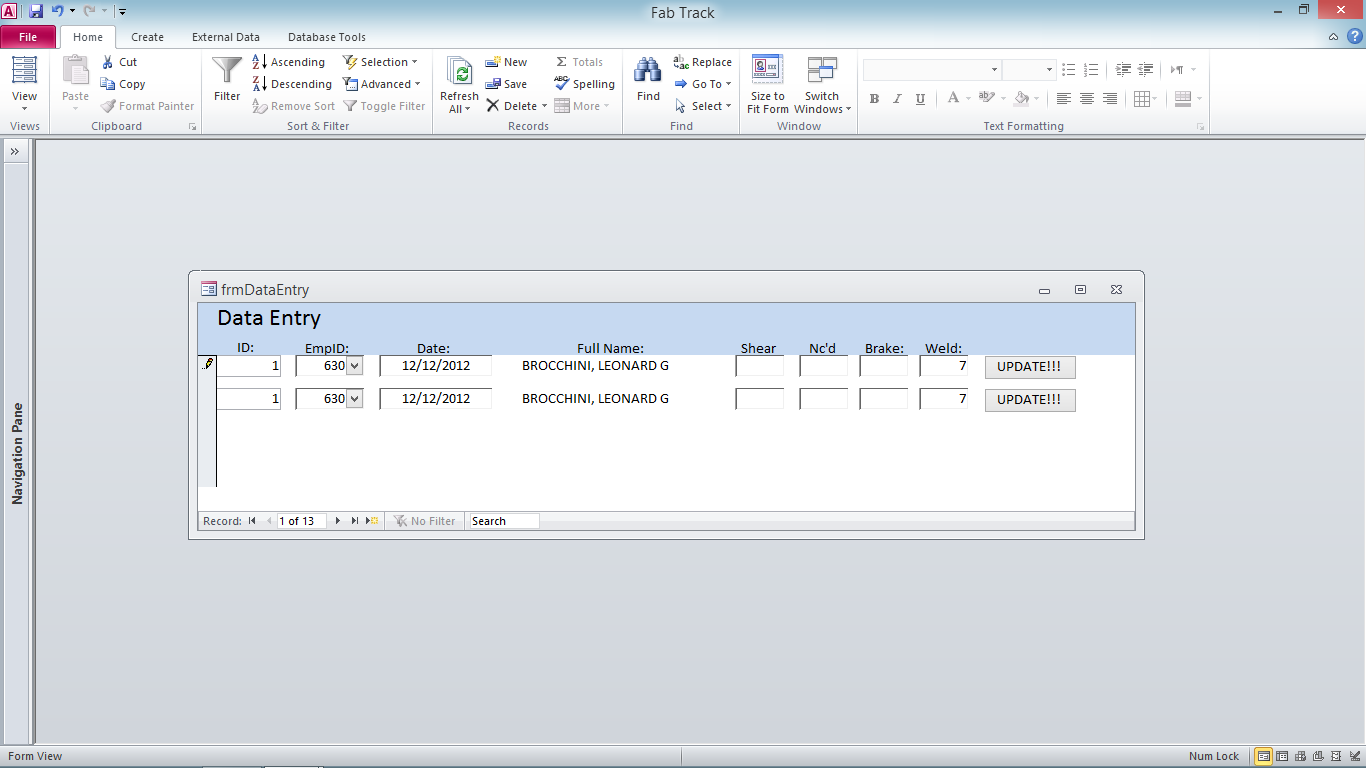Screen dimensions: 1366x768
Task: Open EmpID dropdown in first record row
Action: [x=354, y=367]
